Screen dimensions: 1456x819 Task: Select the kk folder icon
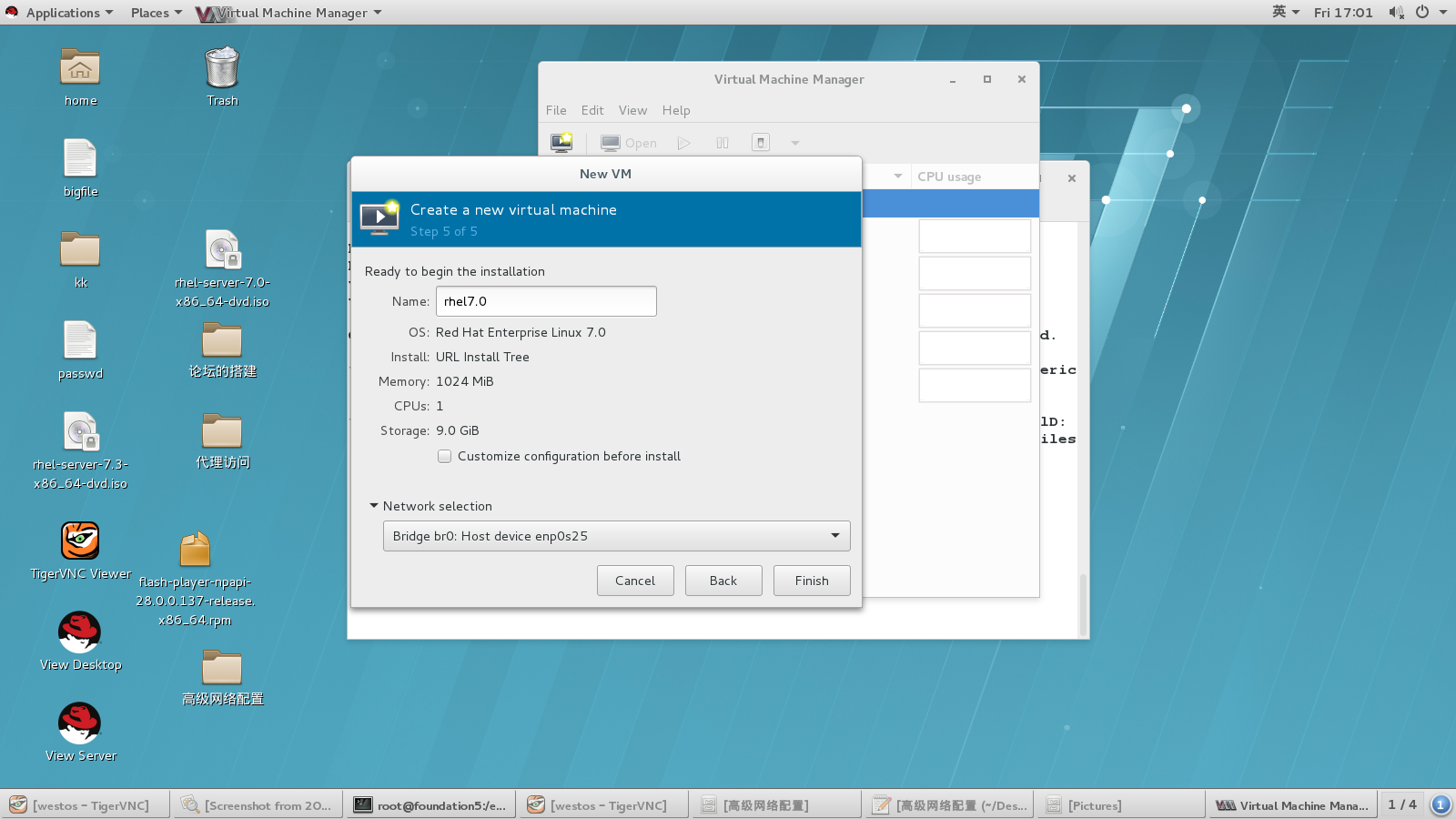80,249
